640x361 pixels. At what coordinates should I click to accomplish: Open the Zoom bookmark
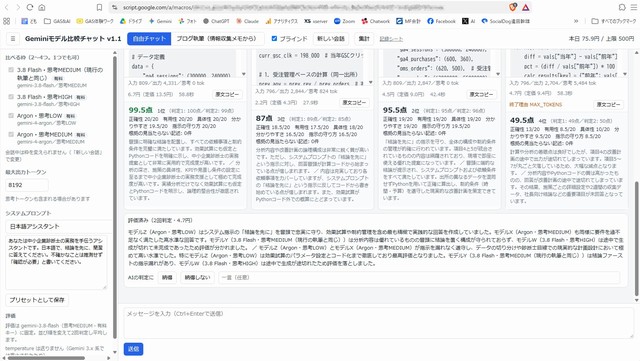344,21
